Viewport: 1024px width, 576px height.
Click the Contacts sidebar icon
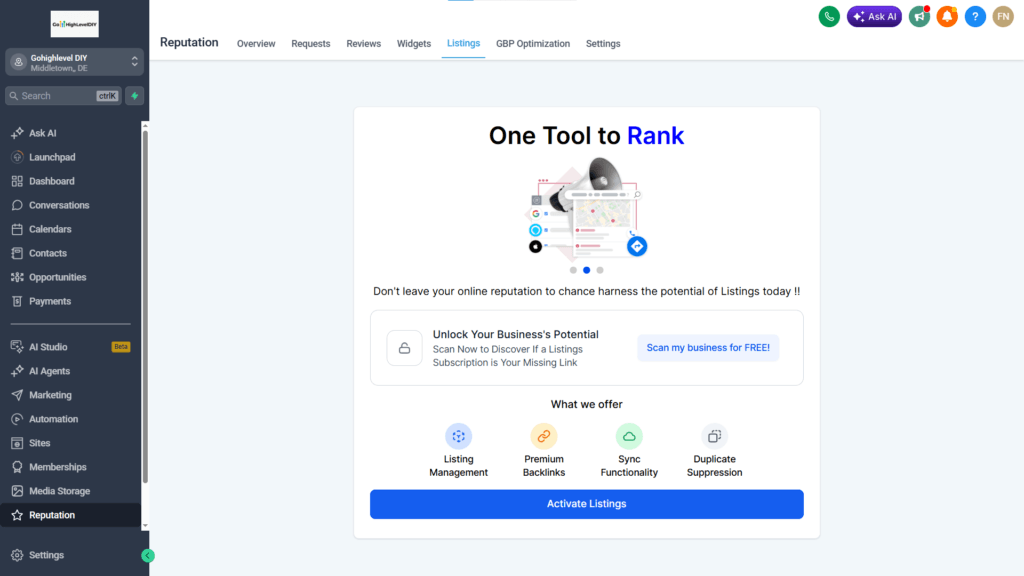(x=17, y=253)
